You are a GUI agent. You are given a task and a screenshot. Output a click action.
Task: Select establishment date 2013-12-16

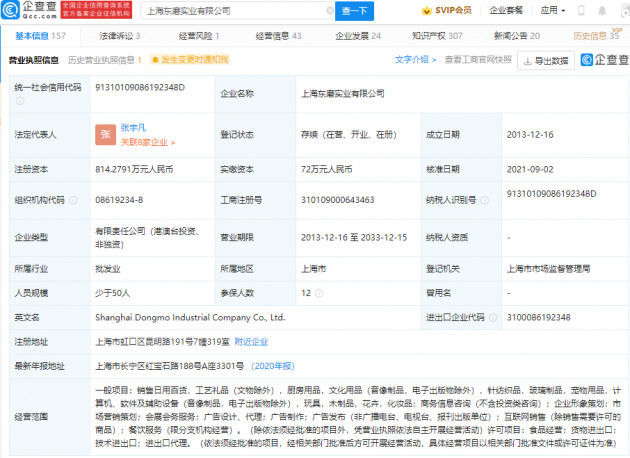click(x=530, y=135)
